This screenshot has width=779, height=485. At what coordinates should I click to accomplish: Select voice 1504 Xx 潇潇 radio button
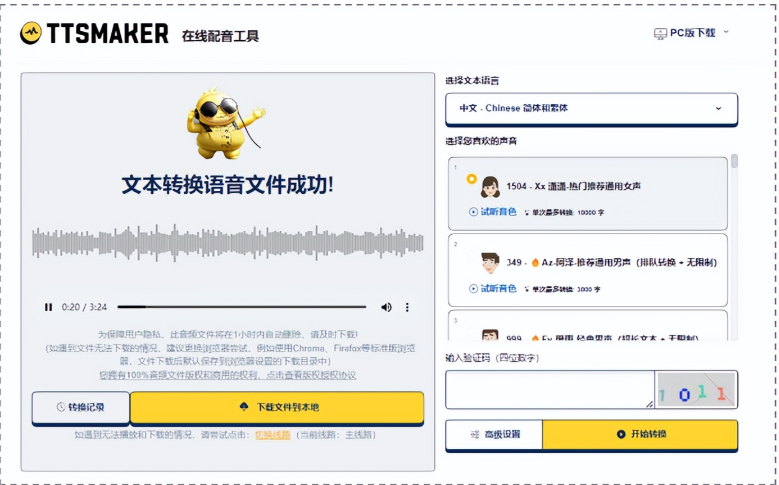pos(471,179)
